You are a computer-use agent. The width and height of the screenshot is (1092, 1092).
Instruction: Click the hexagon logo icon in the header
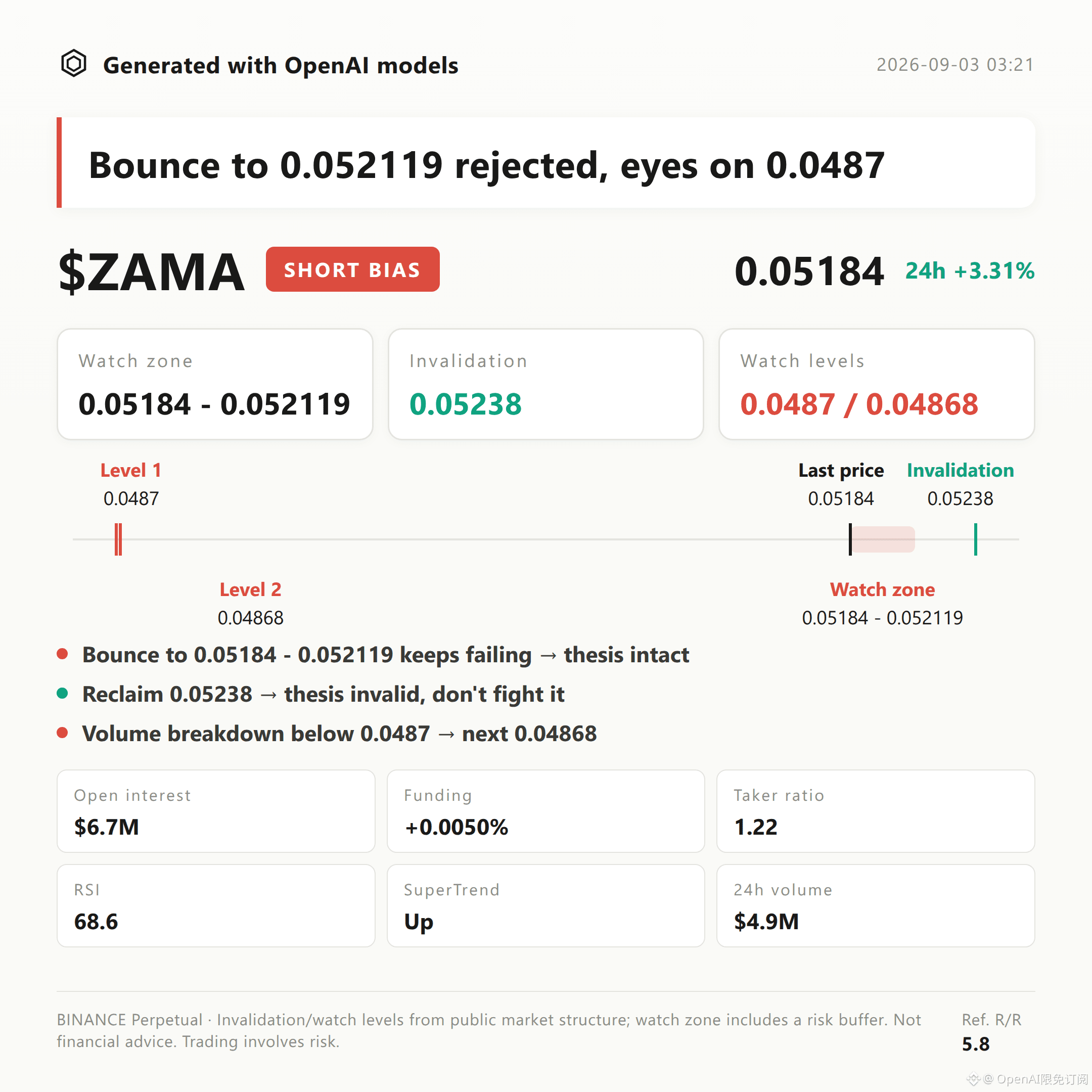(x=73, y=63)
